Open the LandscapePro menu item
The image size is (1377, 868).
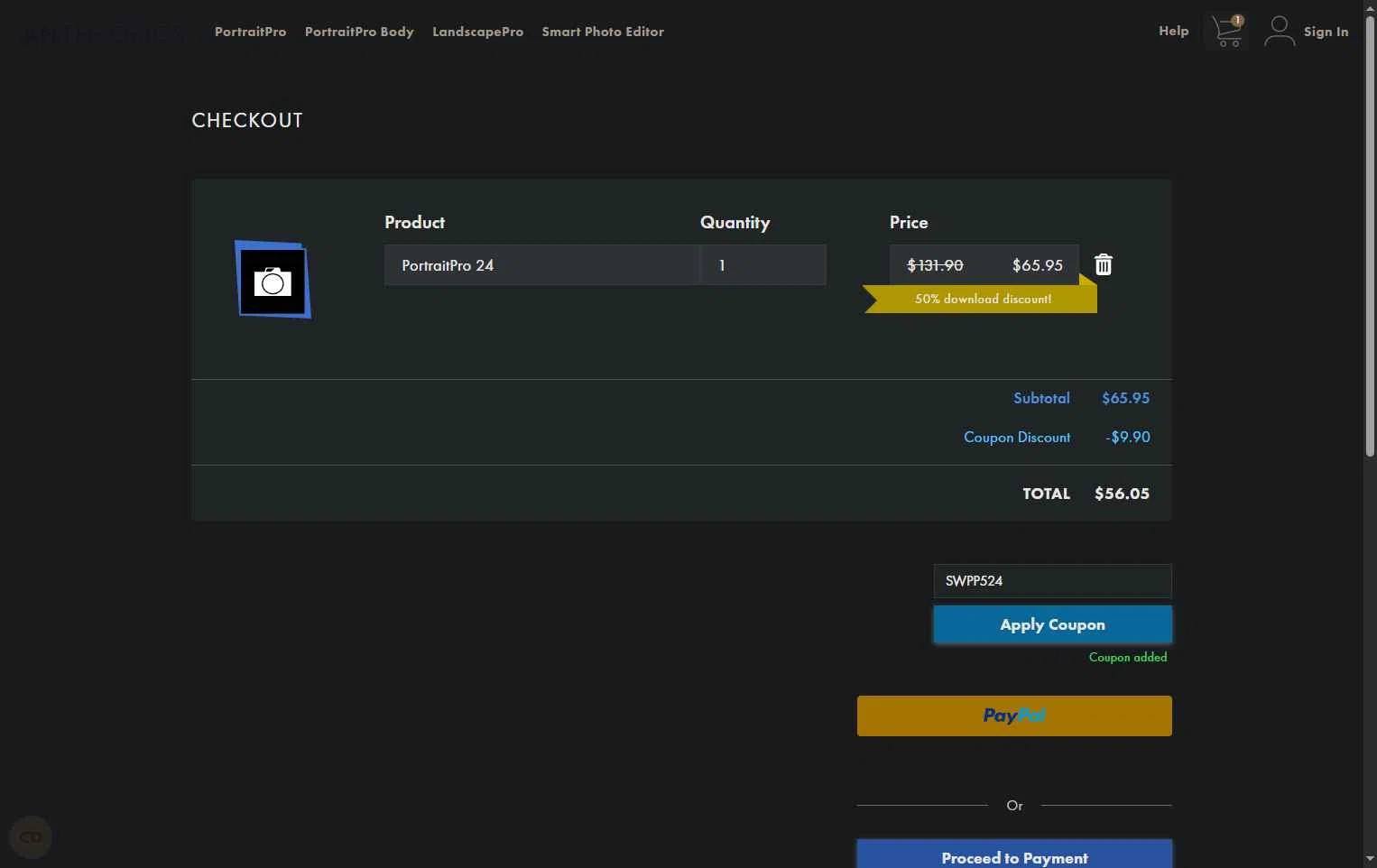click(x=477, y=32)
